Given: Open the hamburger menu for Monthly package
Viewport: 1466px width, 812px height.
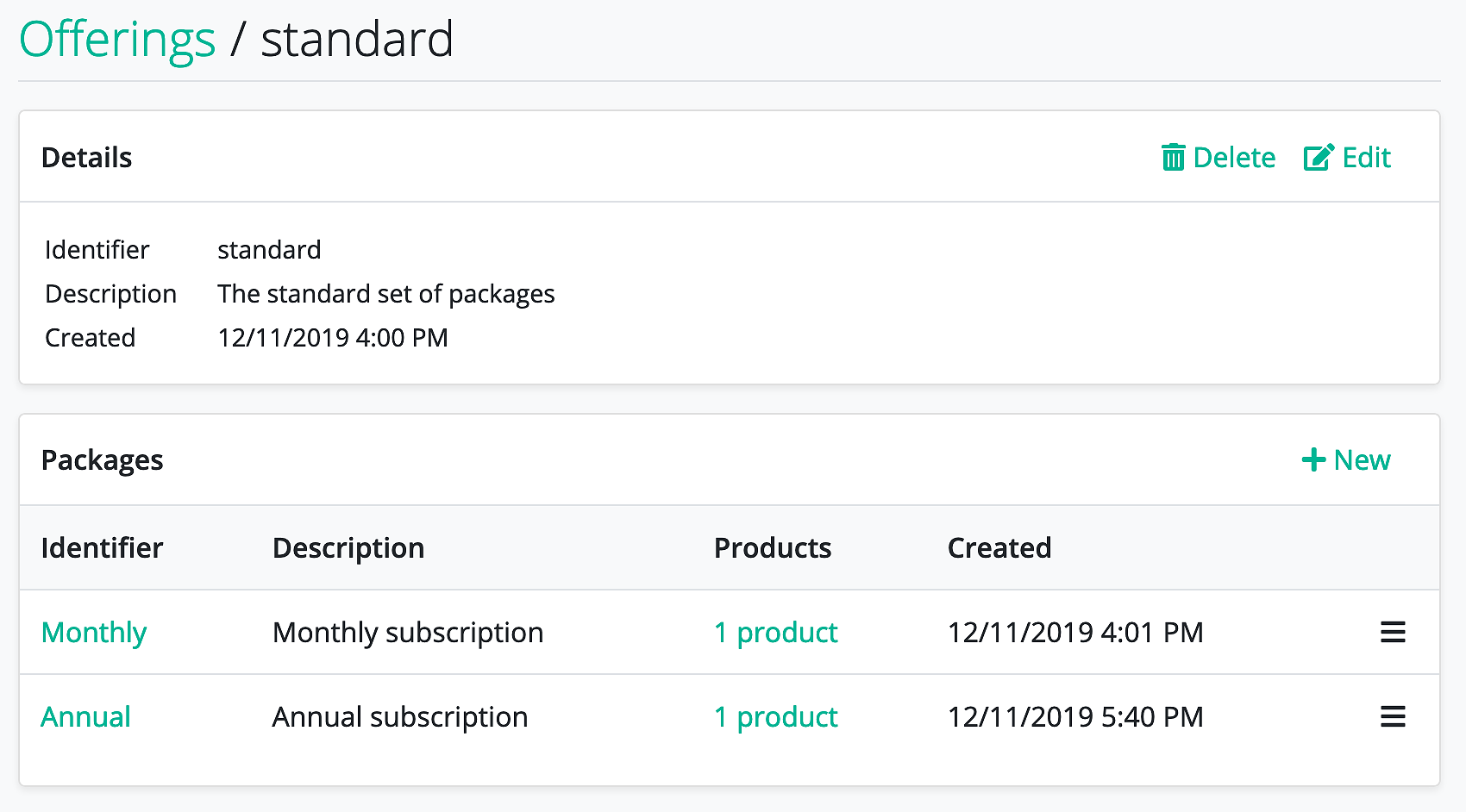Looking at the screenshot, I should coord(1393,632).
